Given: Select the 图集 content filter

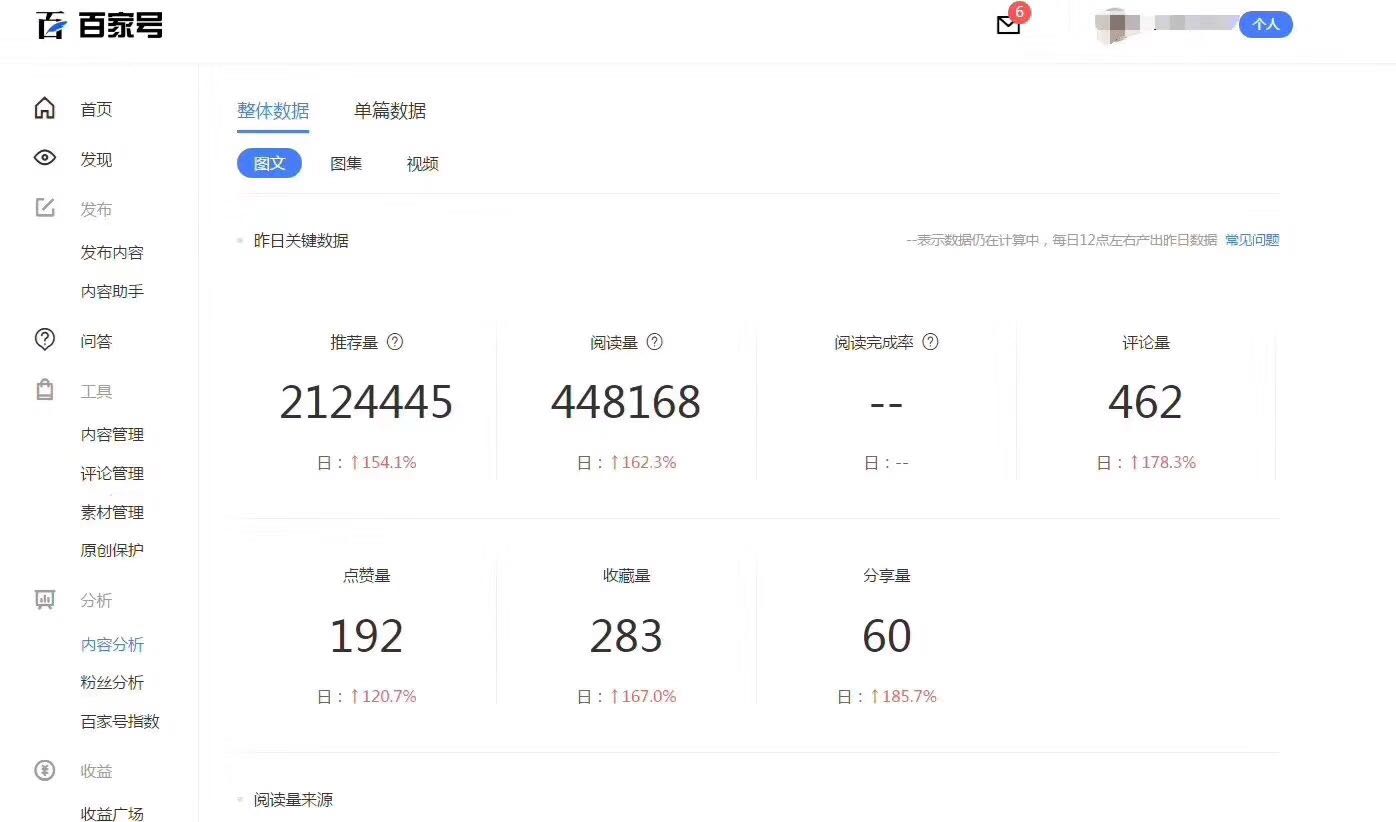Looking at the screenshot, I should coord(346,164).
